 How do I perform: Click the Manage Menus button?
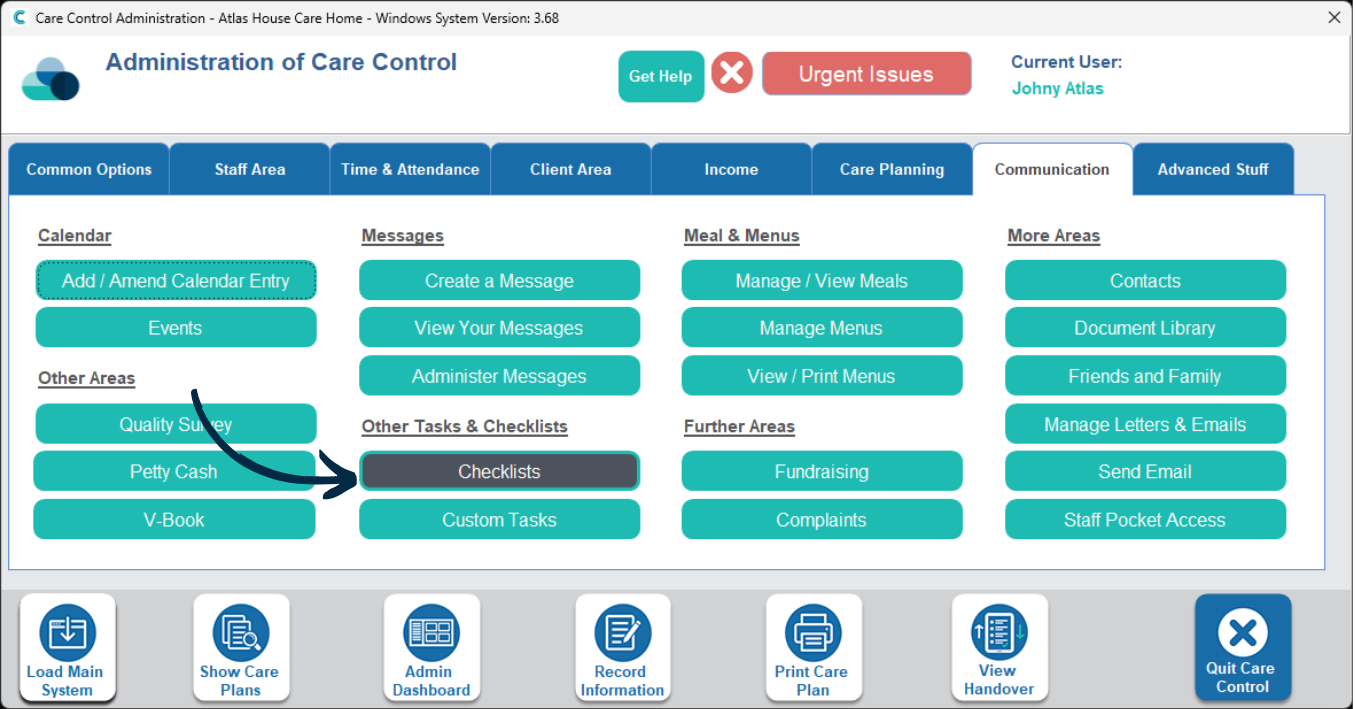821,328
